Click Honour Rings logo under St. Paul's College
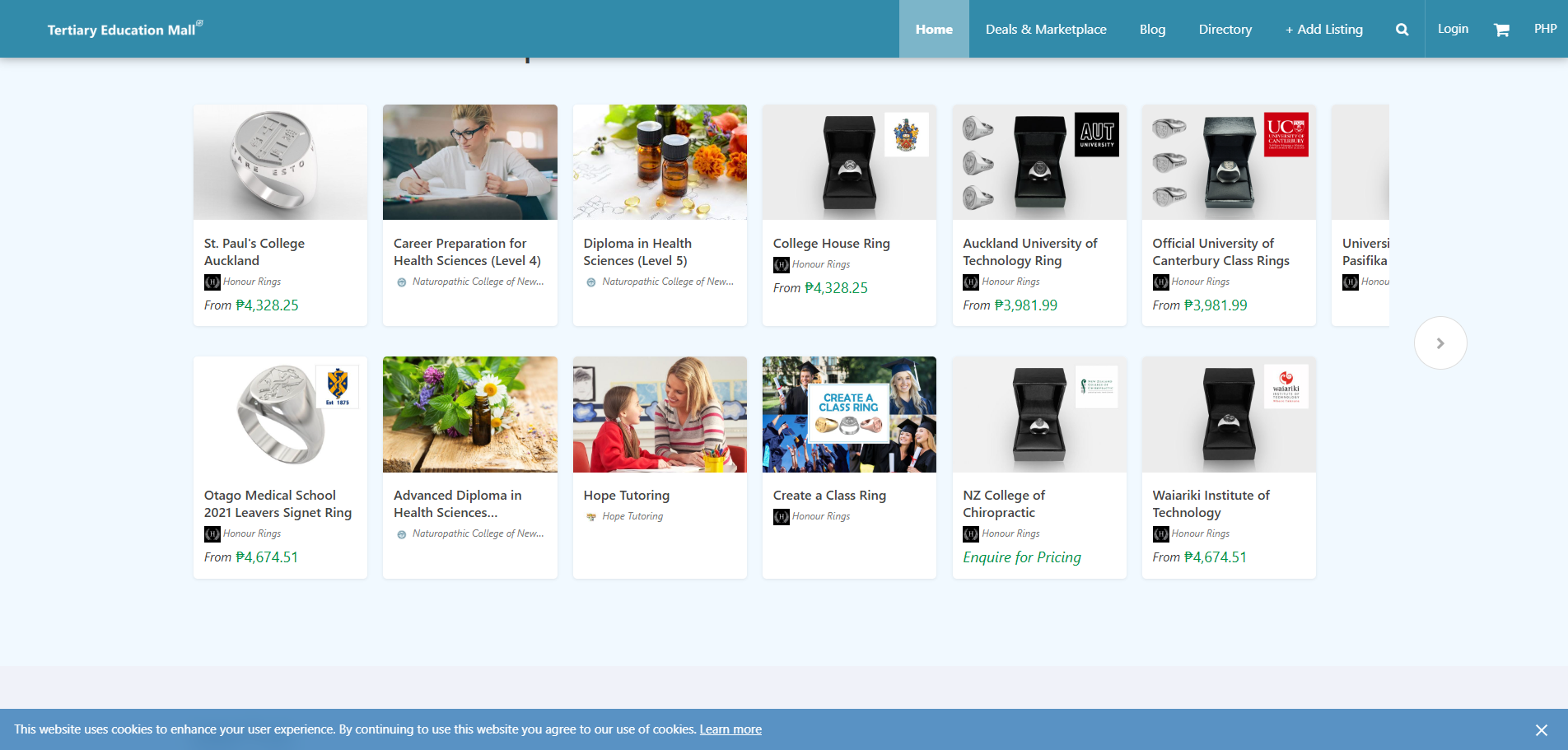Screen dimensions: 1568x750 (x=212, y=282)
